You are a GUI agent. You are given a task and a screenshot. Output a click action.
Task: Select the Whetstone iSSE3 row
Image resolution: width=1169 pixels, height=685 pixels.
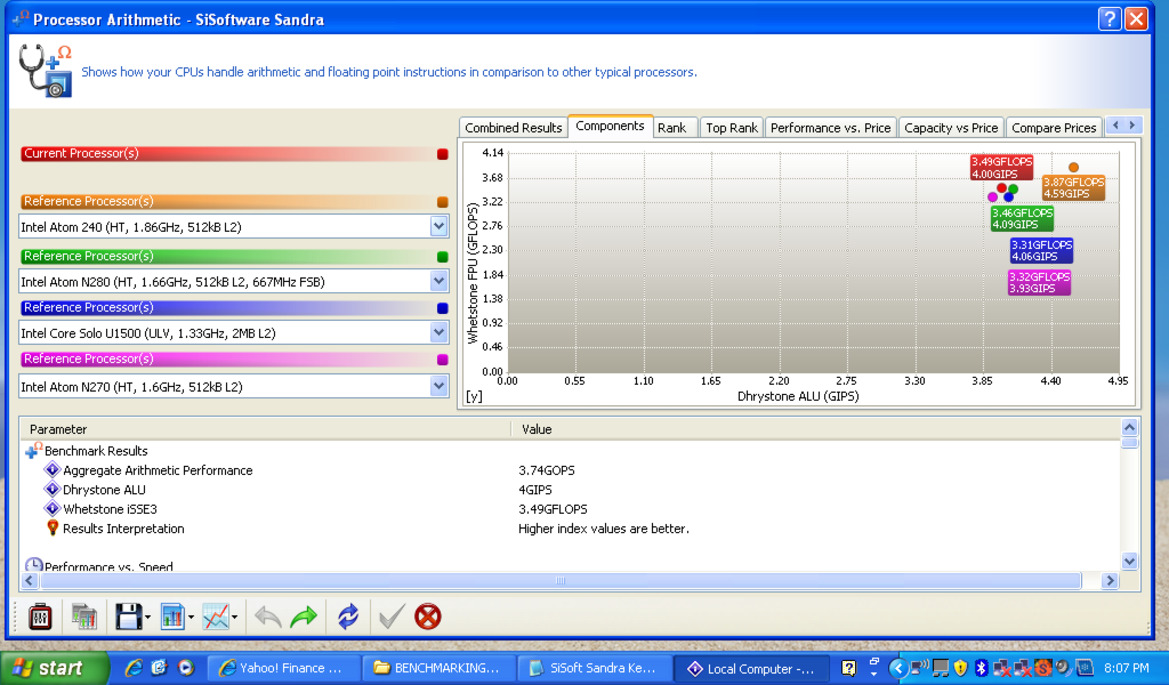(110, 509)
